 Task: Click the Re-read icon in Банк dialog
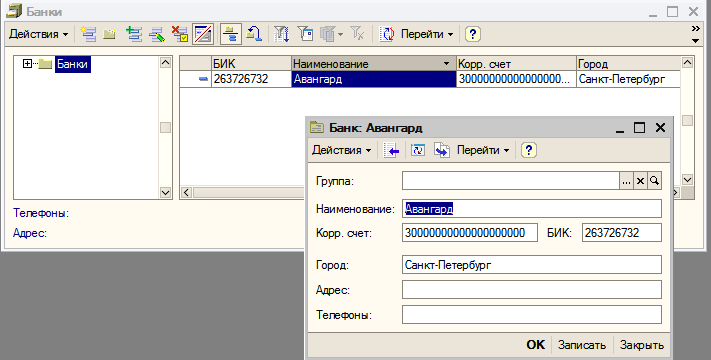click(418, 150)
